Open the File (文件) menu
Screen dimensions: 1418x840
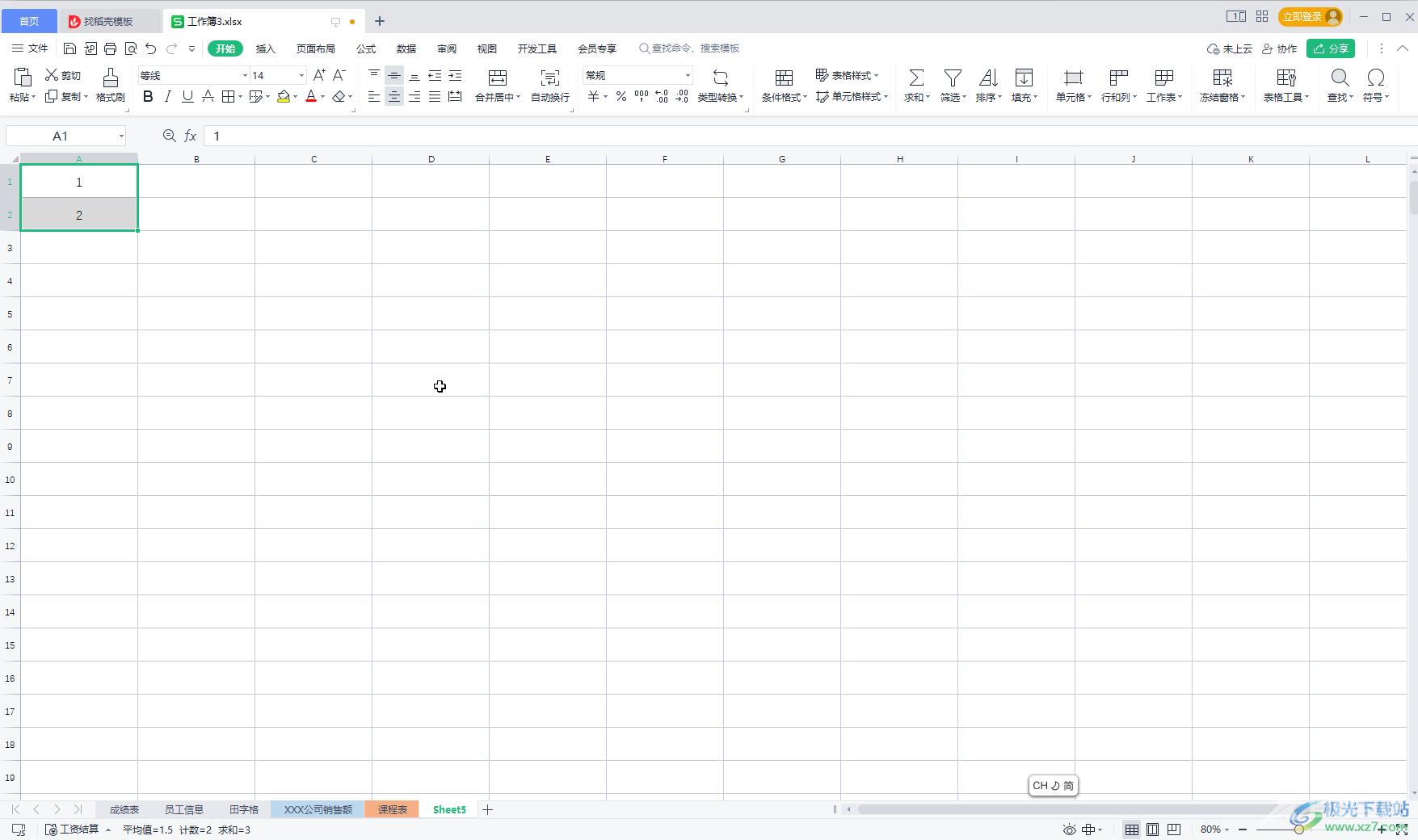point(30,48)
